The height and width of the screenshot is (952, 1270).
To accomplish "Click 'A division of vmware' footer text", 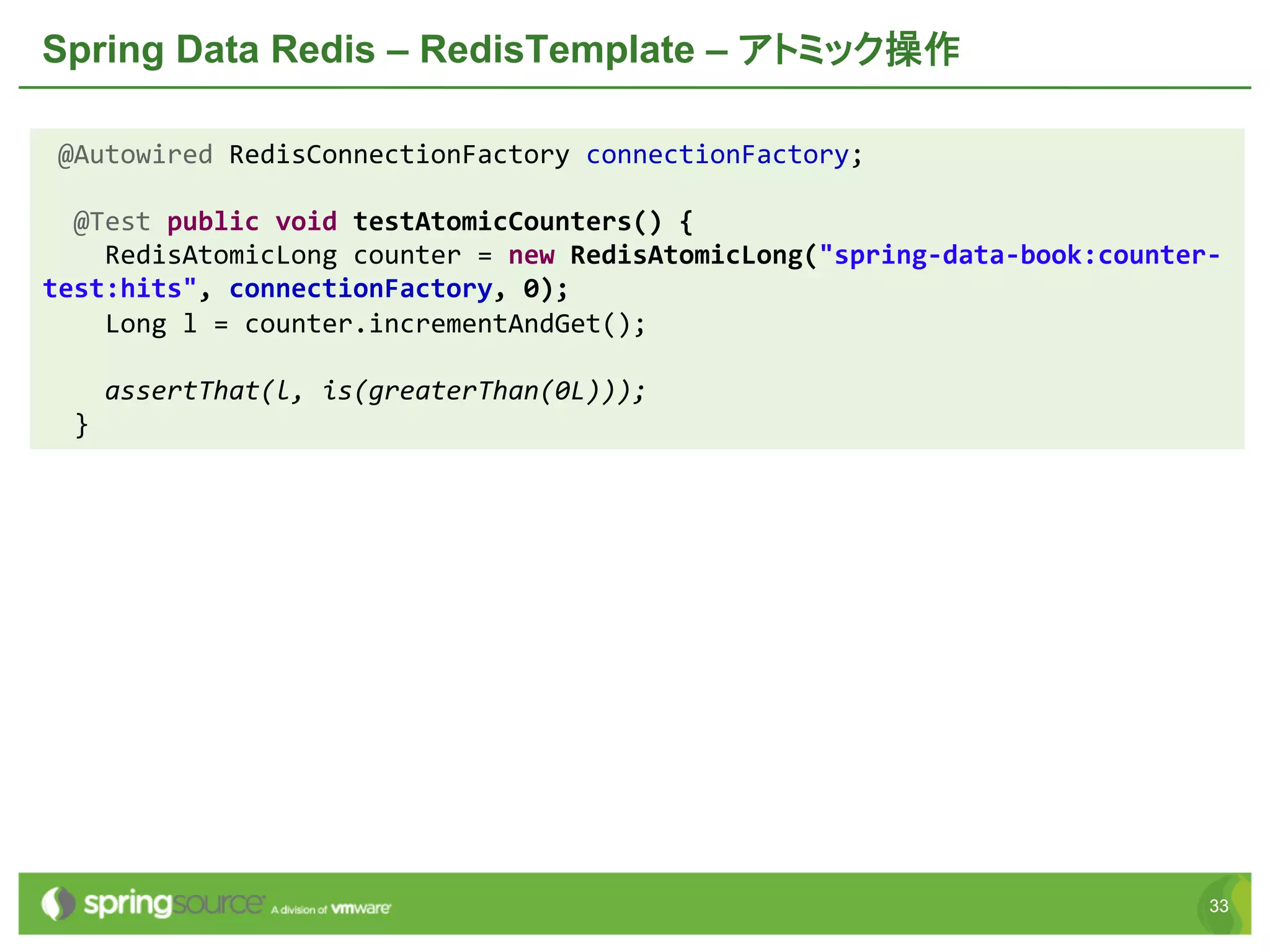I will (331, 909).
